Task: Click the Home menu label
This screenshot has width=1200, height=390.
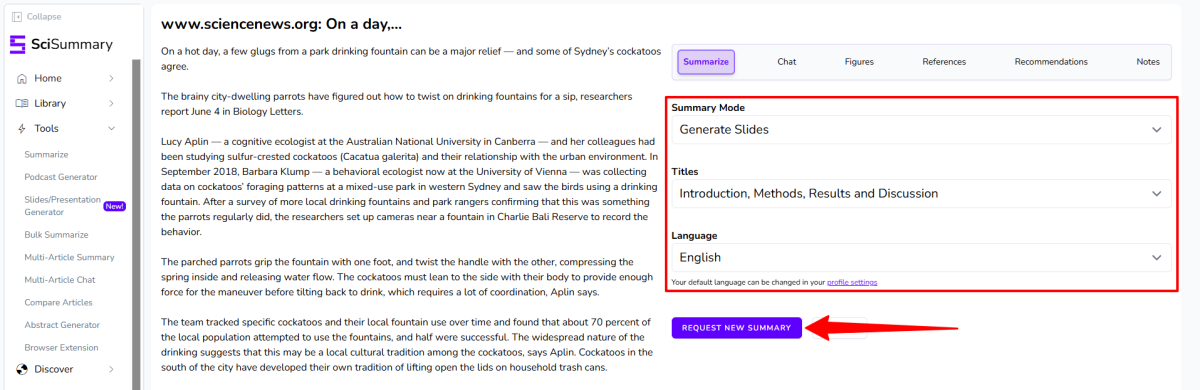Action: tap(48, 78)
